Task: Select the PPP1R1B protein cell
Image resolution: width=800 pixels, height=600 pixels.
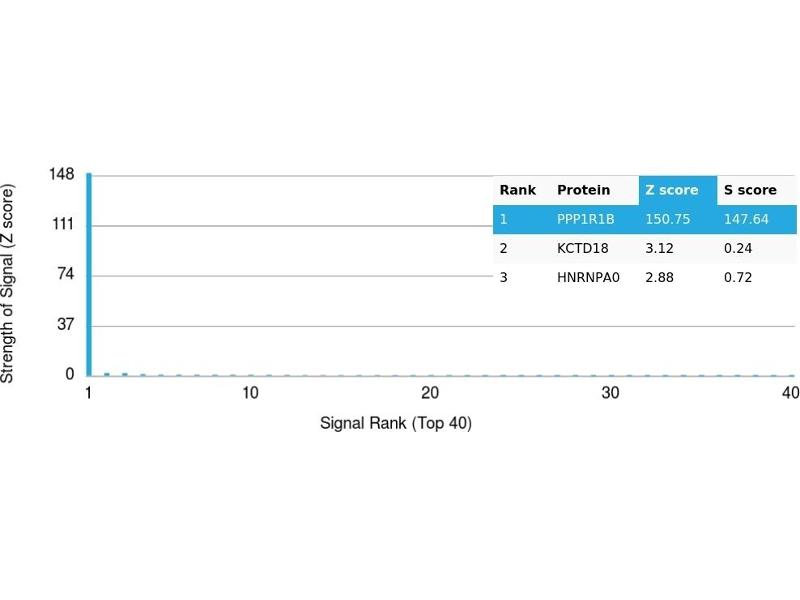Action: click(x=585, y=219)
